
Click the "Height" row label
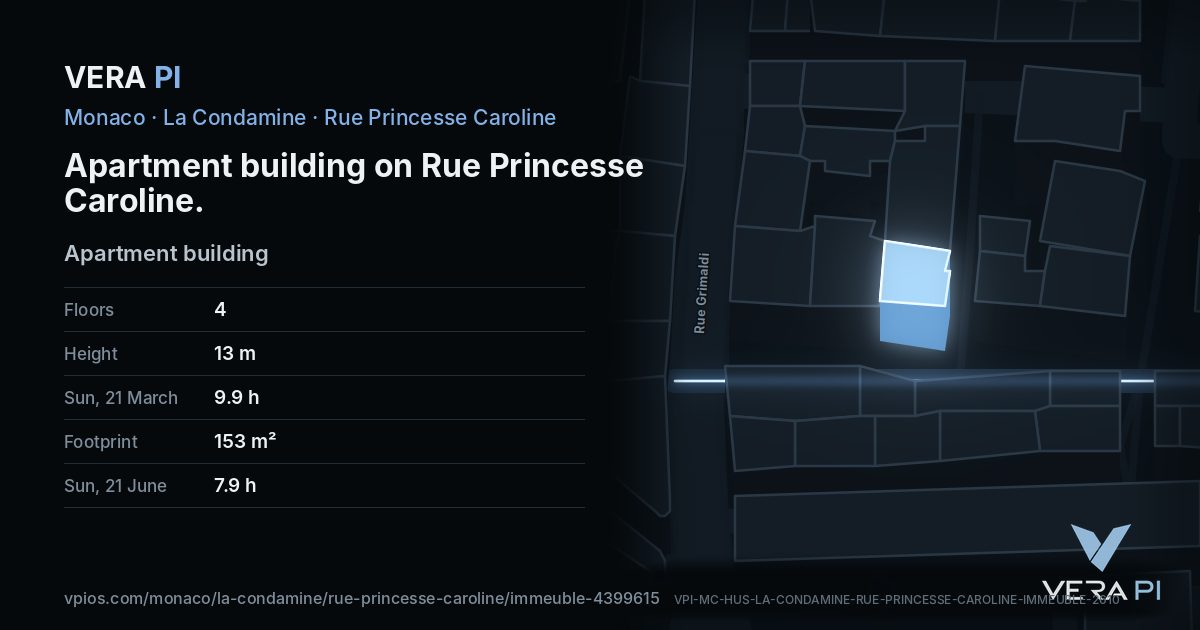91,354
